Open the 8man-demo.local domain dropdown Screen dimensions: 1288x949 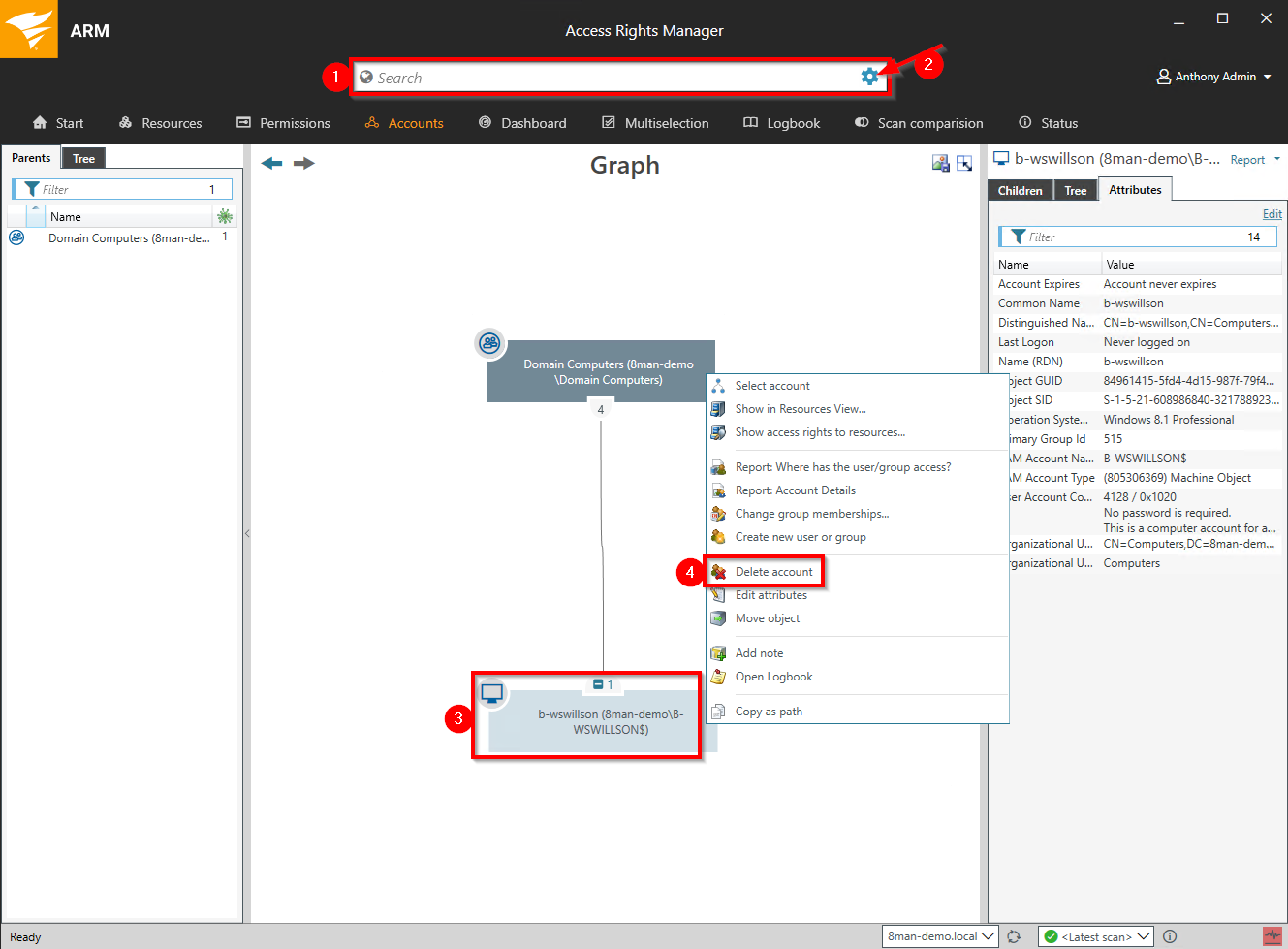click(x=940, y=936)
